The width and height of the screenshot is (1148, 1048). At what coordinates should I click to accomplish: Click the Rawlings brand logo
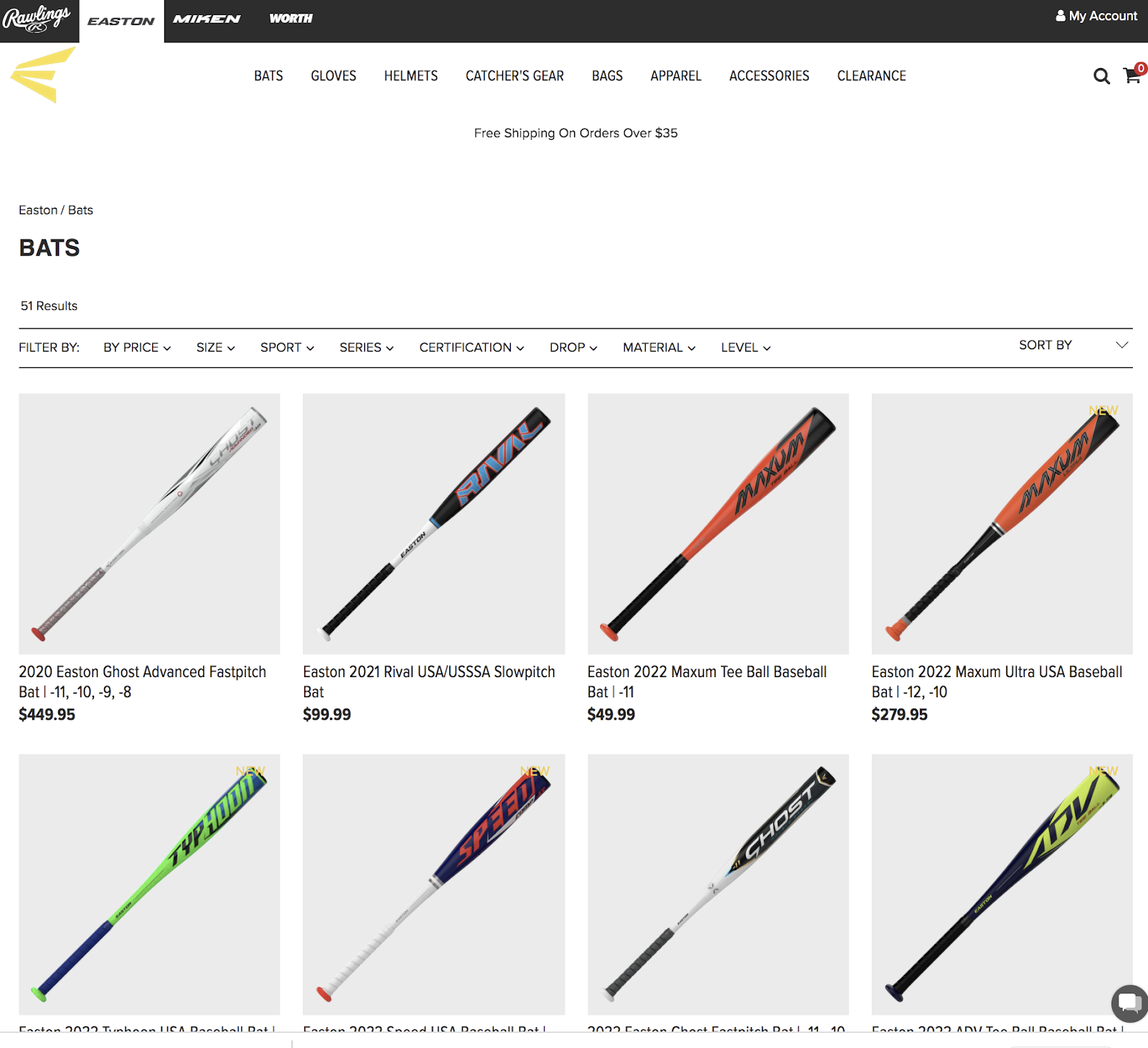(37, 19)
